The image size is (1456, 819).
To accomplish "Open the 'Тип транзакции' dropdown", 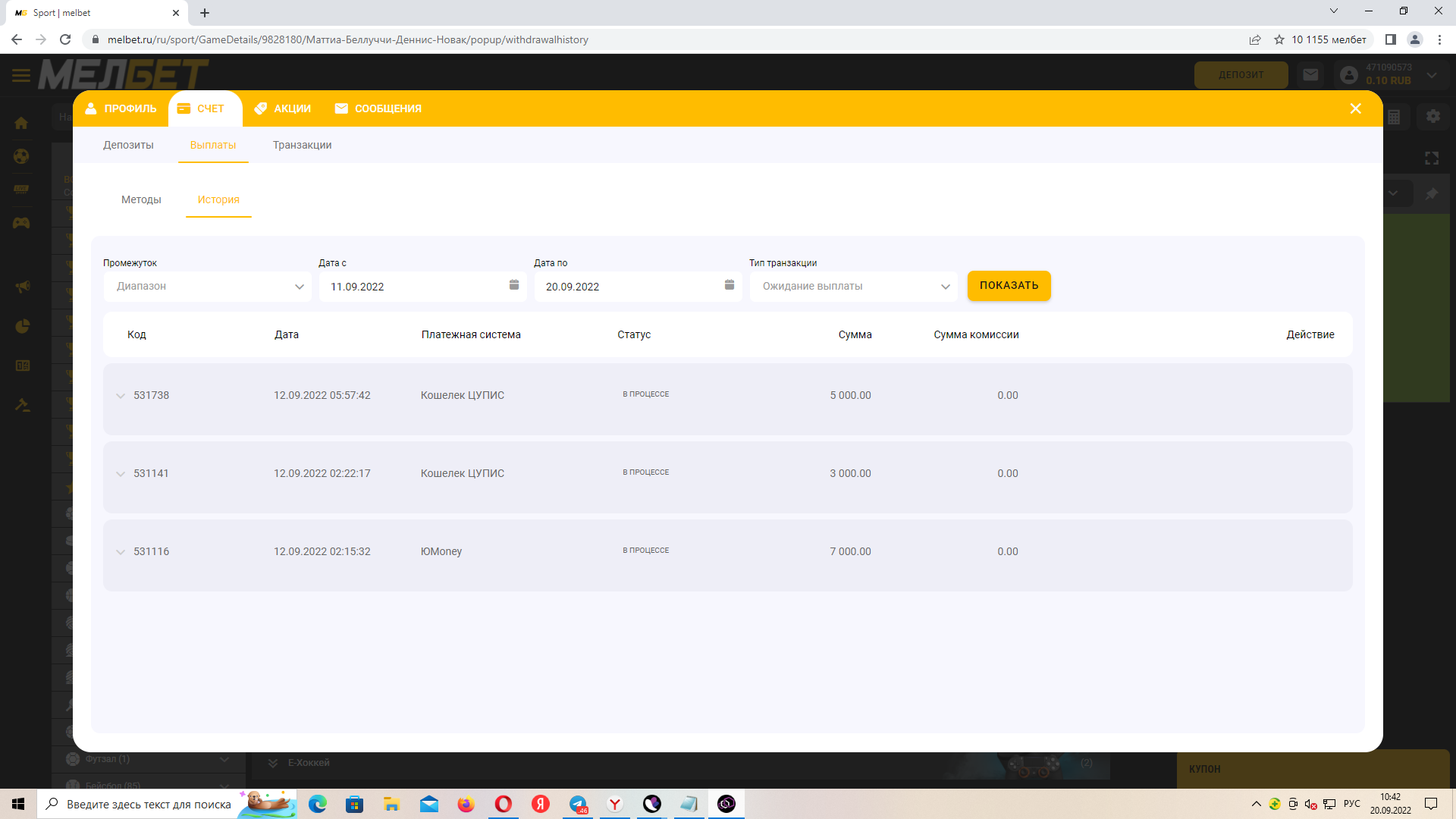I will [x=853, y=287].
